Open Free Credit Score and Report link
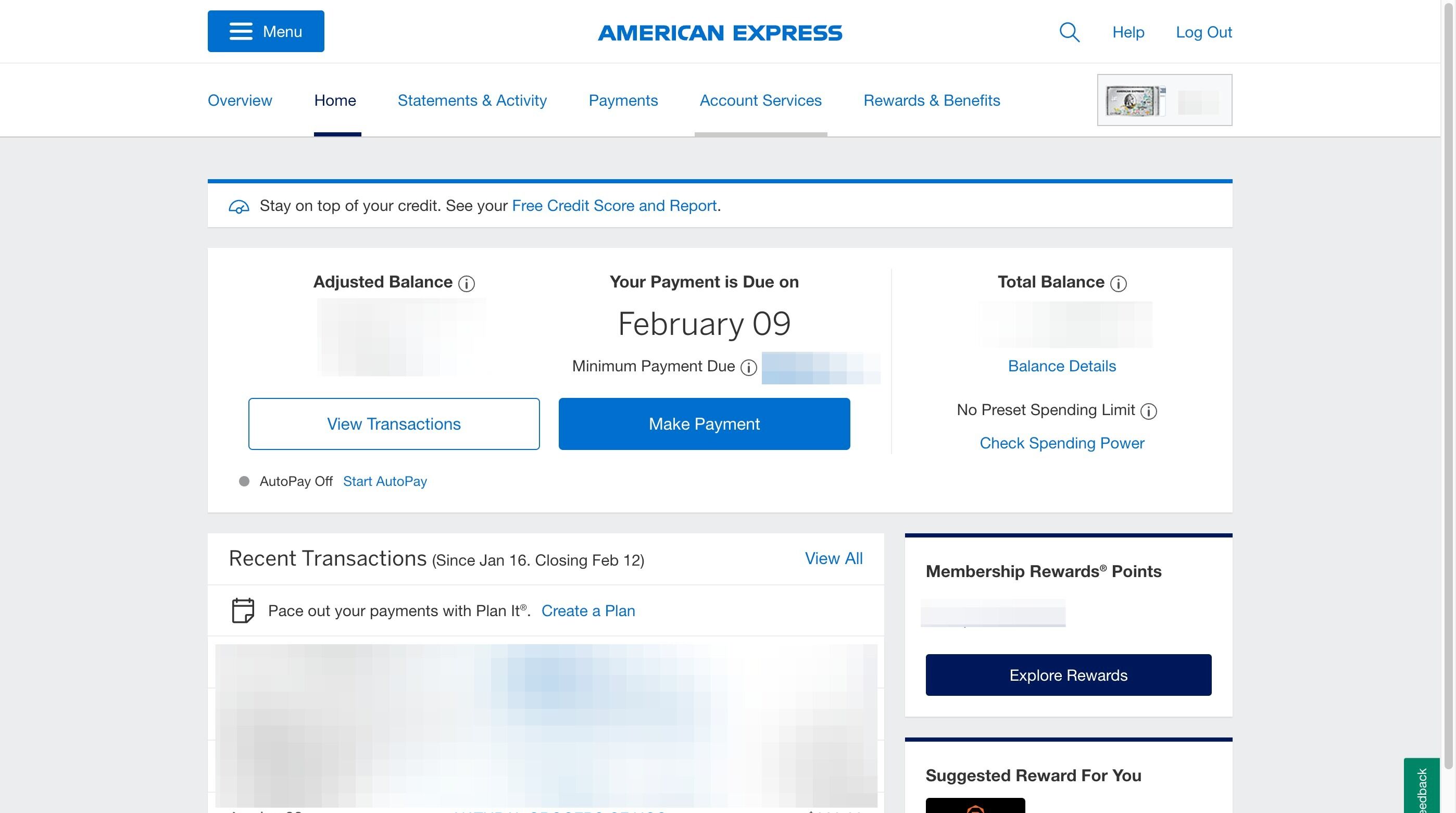This screenshot has width=1456, height=813. point(614,206)
